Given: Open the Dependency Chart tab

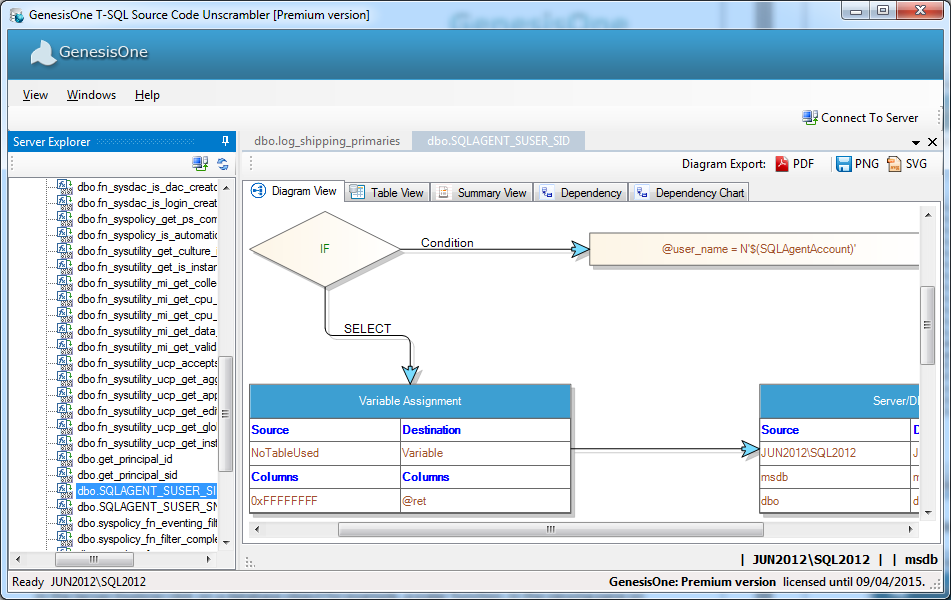Looking at the screenshot, I should coord(689,193).
